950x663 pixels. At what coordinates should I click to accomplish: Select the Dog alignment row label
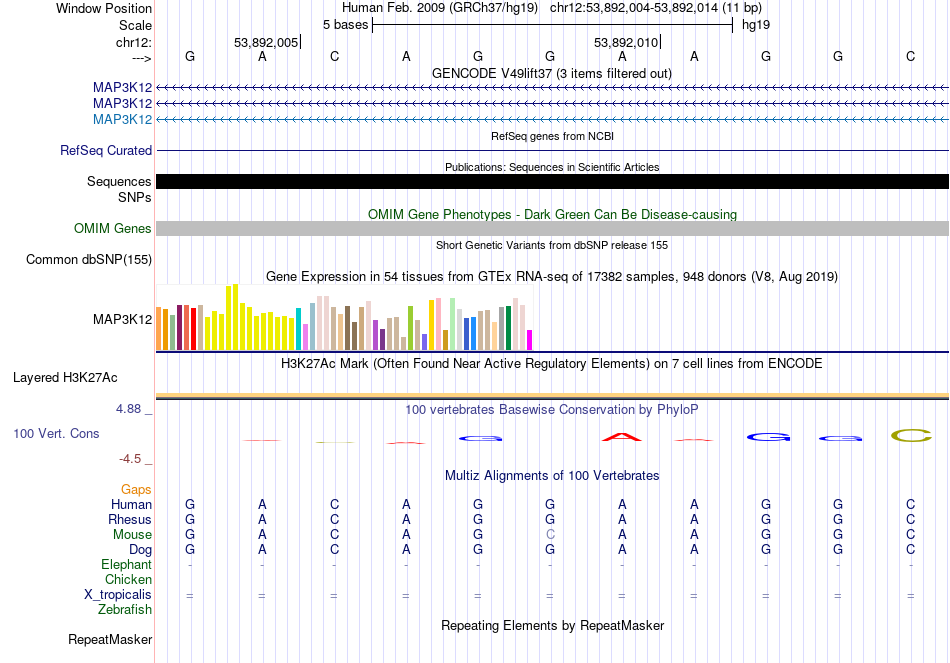(x=140, y=550)
